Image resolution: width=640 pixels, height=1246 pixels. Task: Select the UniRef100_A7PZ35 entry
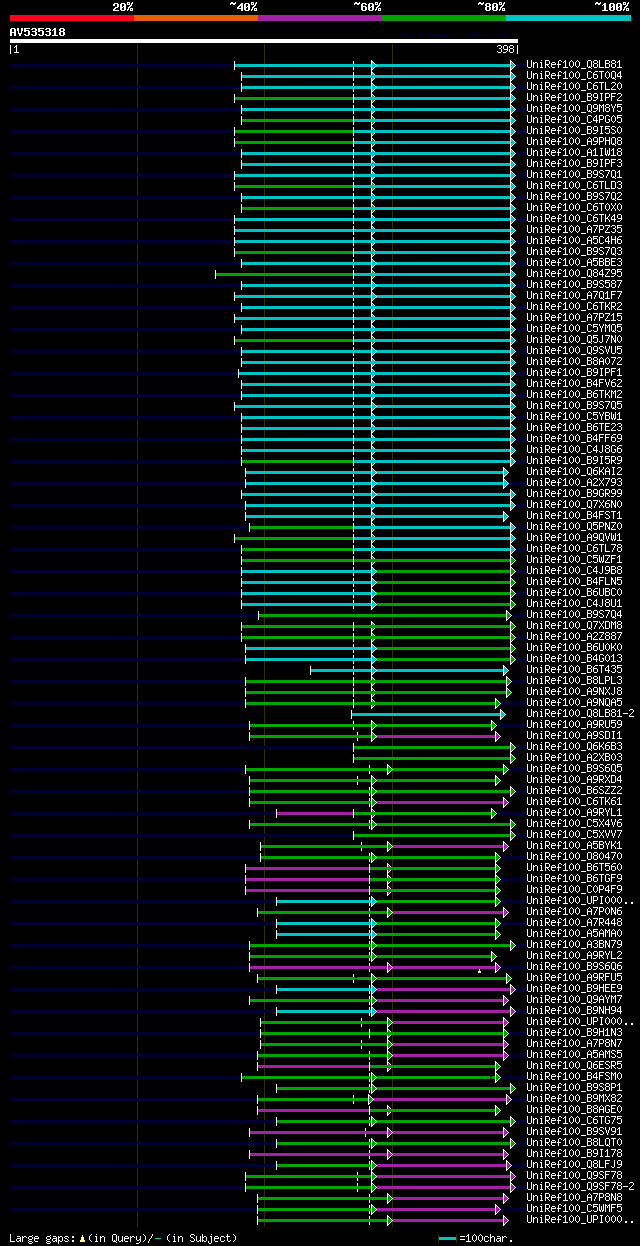(x=574, y=229)
